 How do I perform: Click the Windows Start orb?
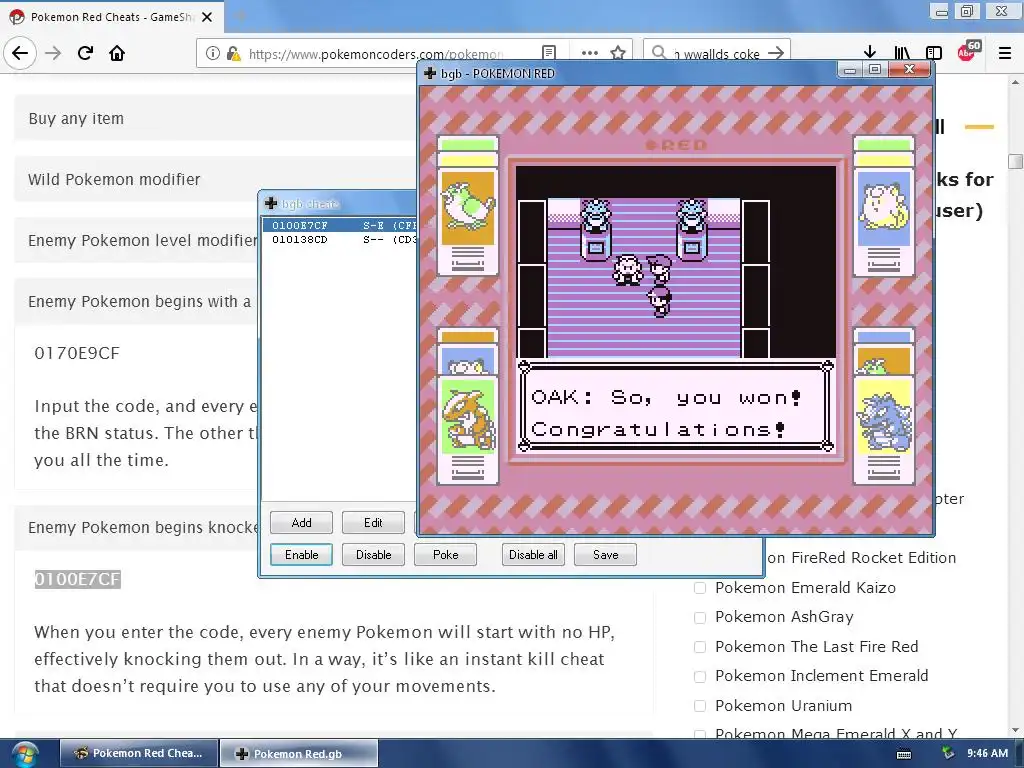24,754
